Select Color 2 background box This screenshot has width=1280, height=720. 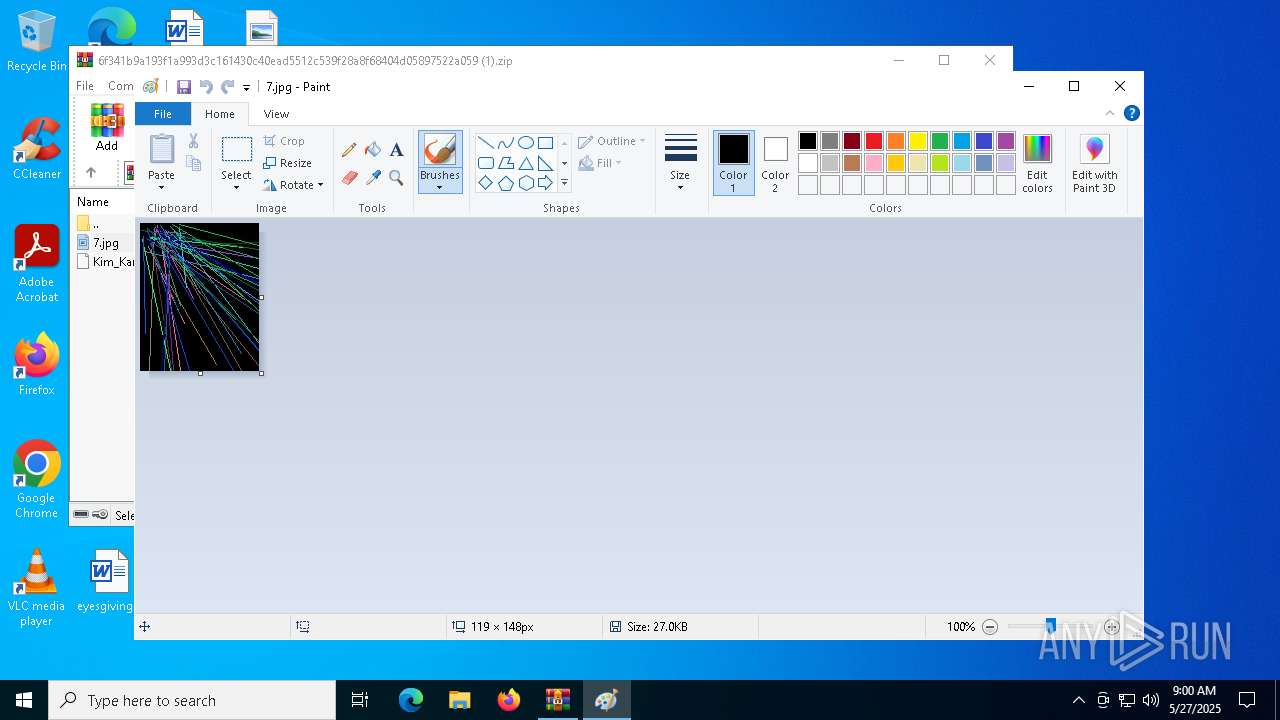click(775, 163)
